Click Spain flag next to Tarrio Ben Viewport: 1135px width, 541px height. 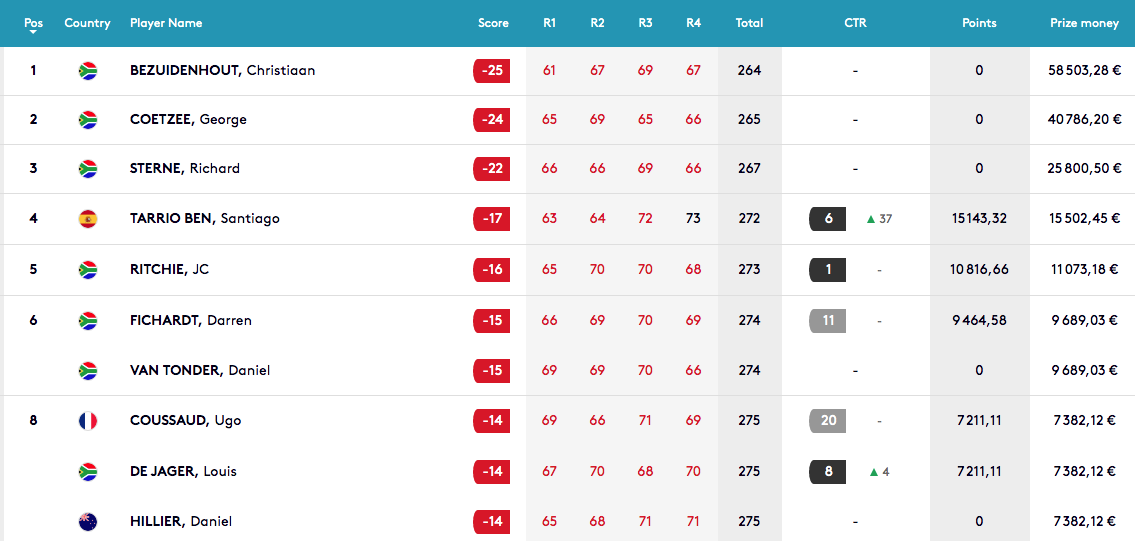pos(88,218)
